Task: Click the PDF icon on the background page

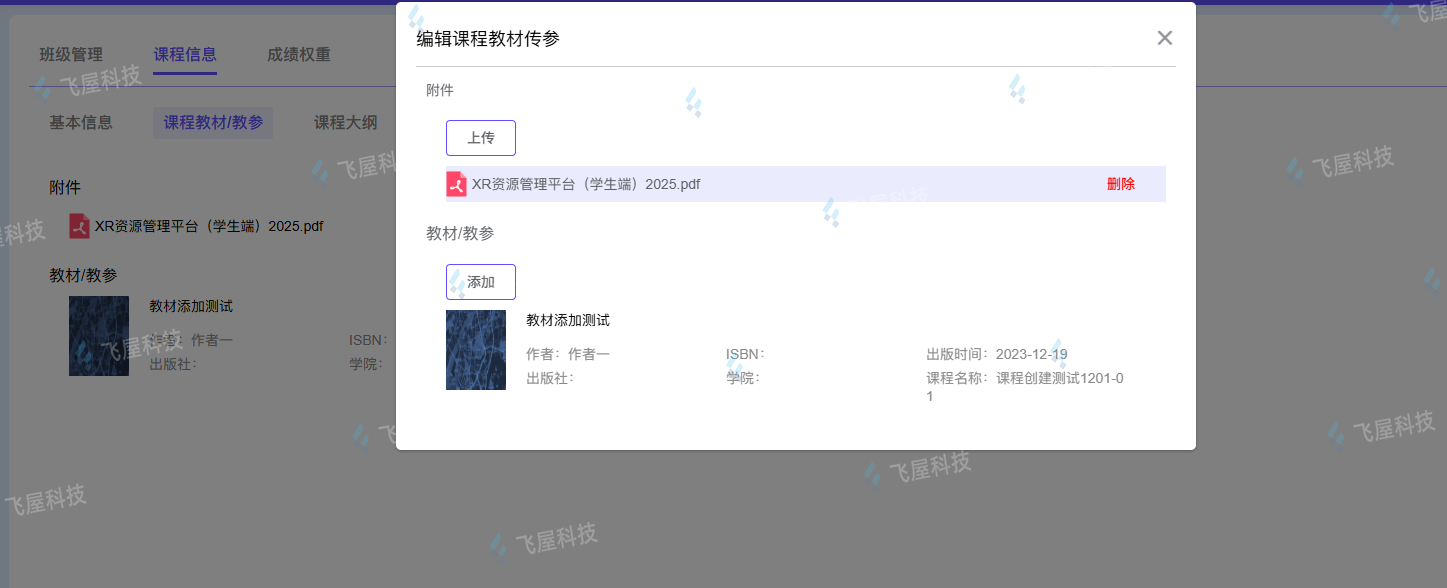Action: (x=80, y=226)
